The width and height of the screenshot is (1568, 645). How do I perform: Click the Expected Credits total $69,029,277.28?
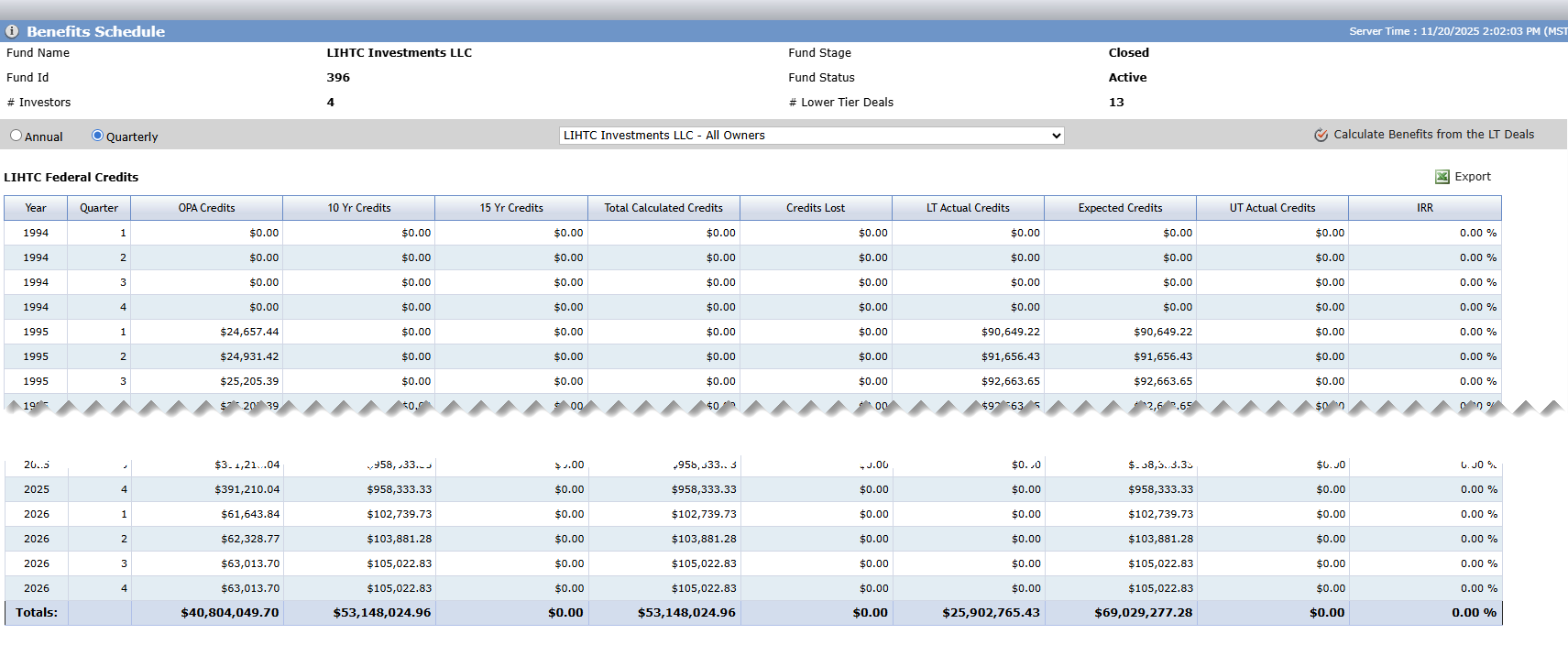pyautogui.click(x=1143, y=613)
